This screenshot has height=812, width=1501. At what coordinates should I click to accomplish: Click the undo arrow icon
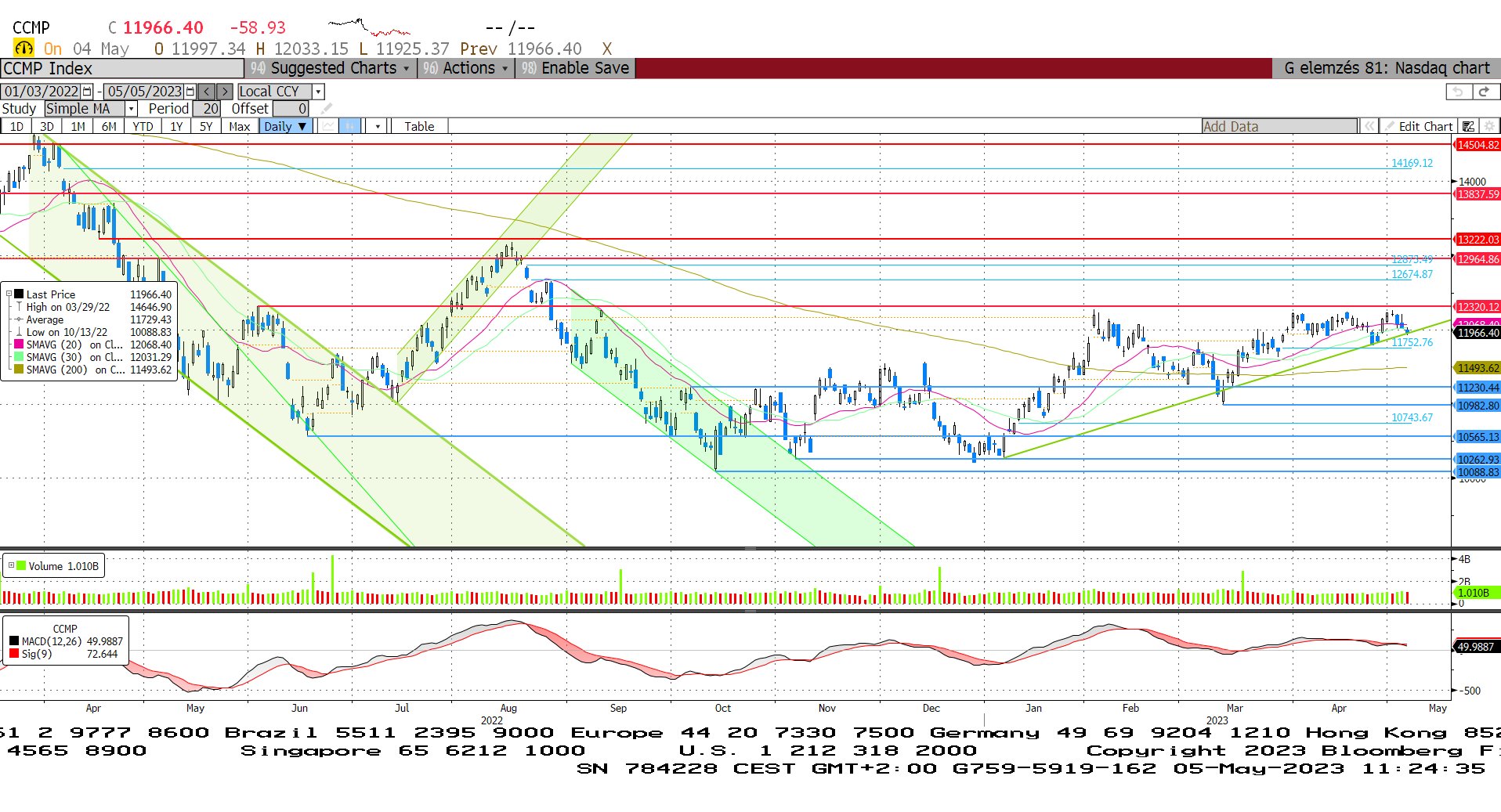1457,92
